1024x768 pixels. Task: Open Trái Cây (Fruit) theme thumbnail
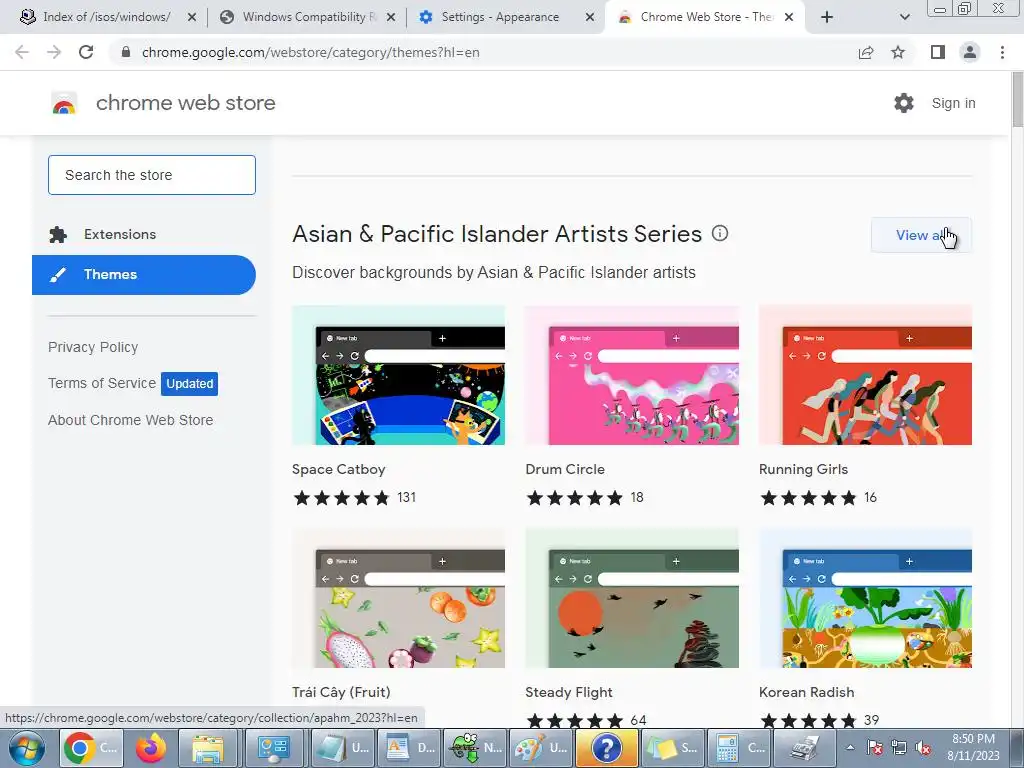398,598
